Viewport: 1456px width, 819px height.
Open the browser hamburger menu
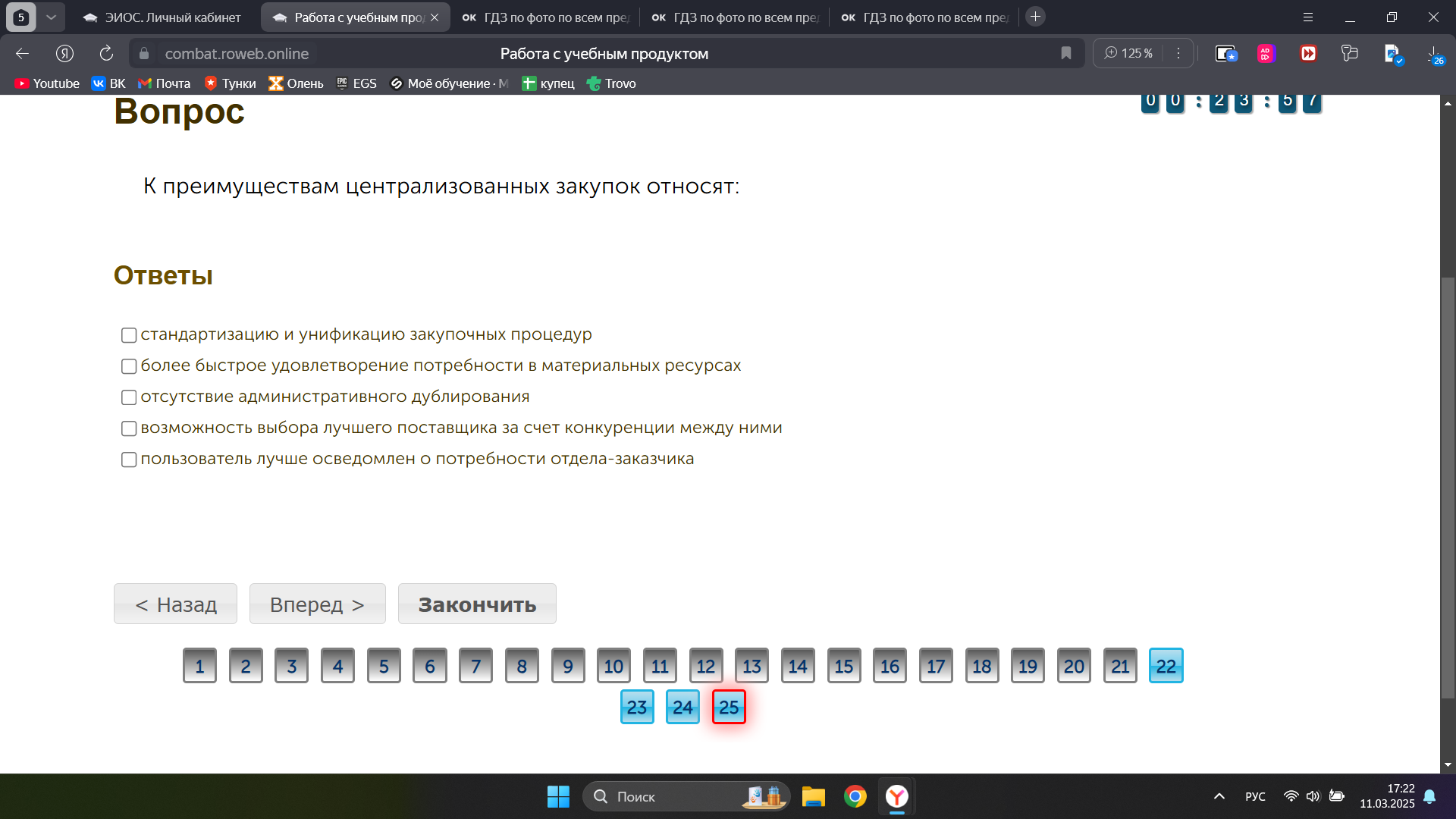[x=1307, y=17]
